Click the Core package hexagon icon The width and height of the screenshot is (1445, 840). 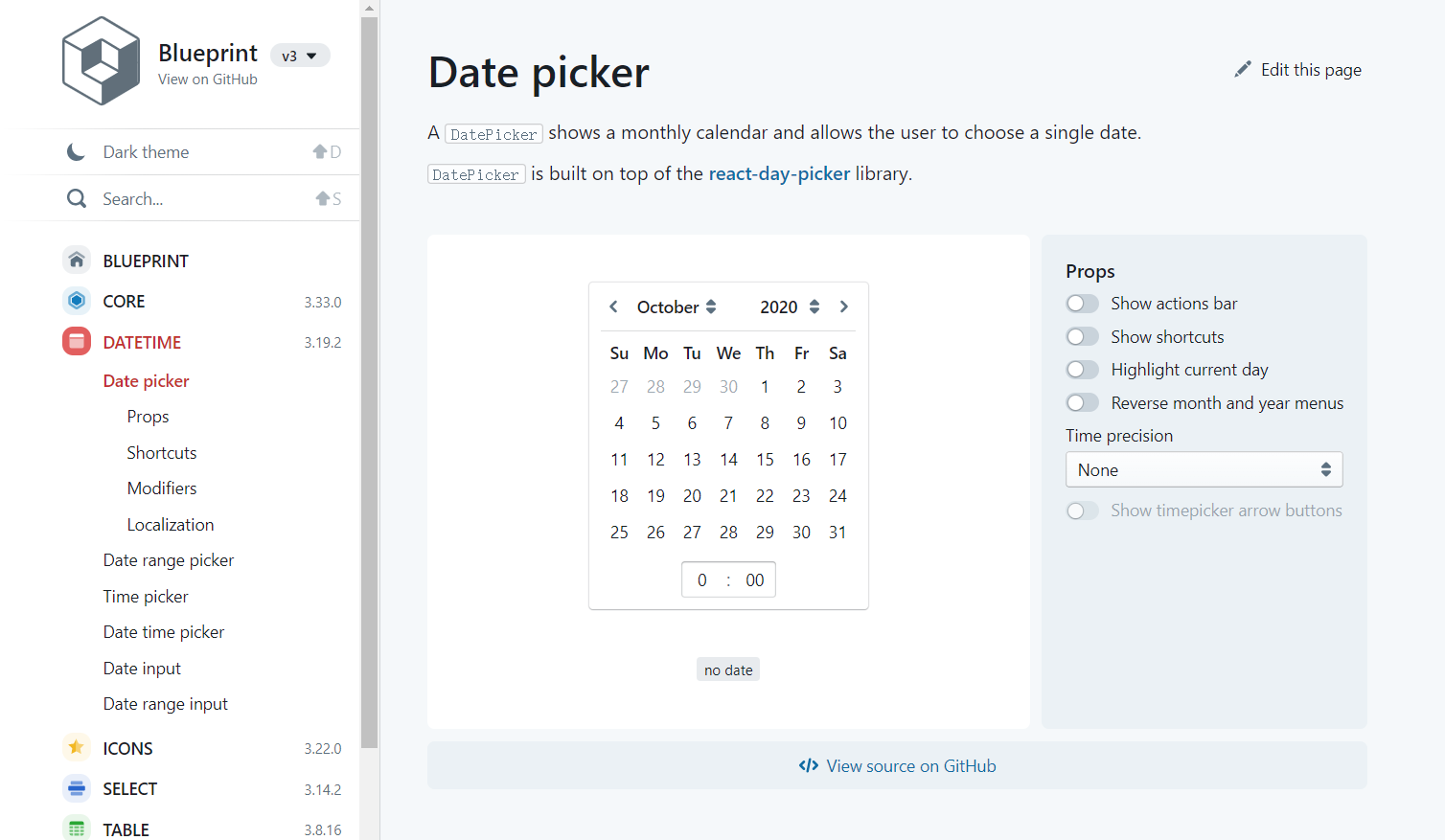pos(77,301)
